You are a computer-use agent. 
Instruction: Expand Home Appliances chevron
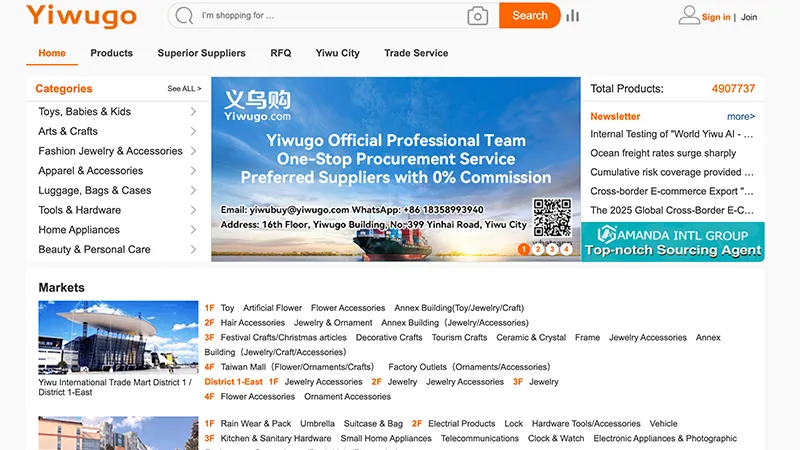(193, 230)
